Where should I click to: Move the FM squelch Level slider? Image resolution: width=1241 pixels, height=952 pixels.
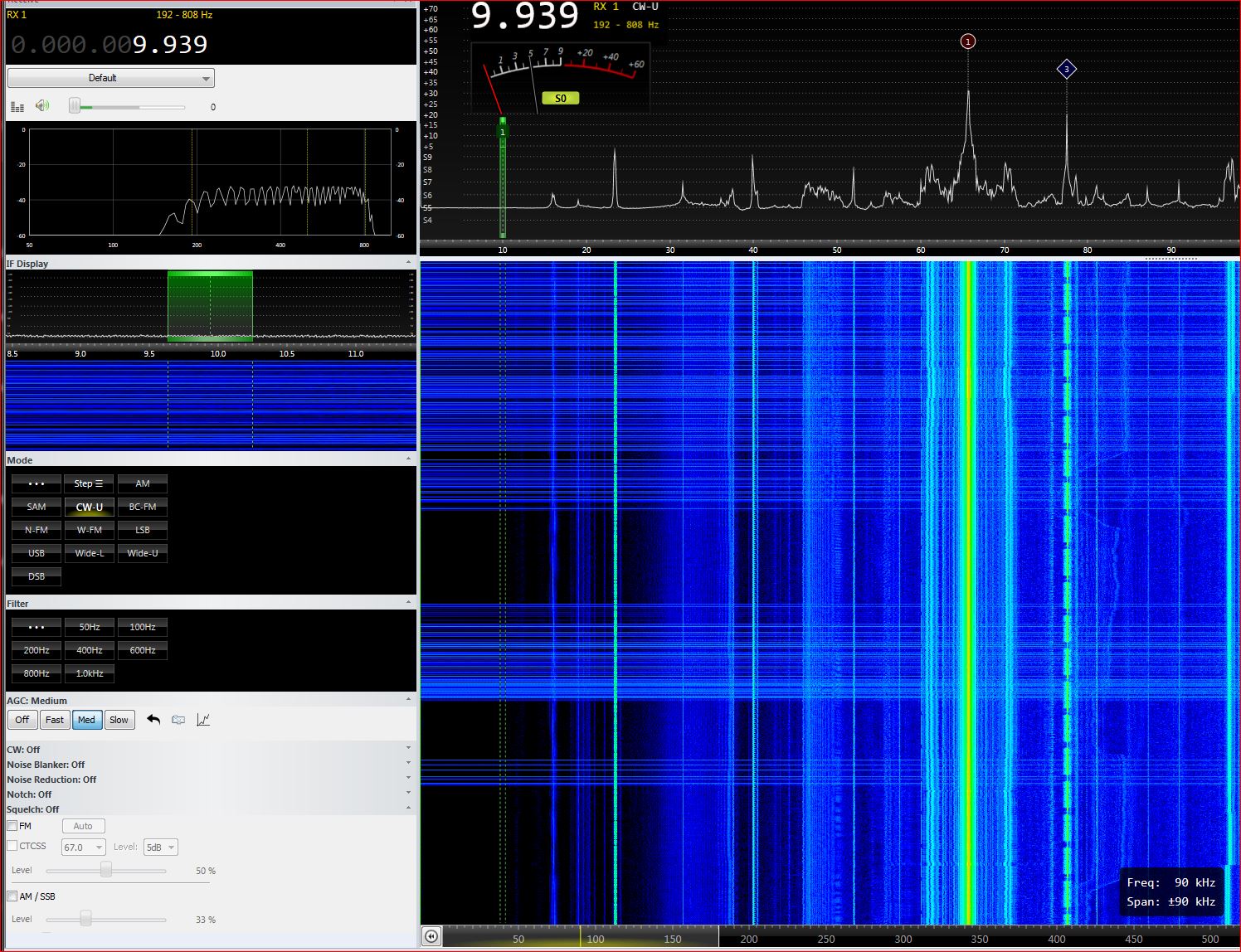pos(106,870)
